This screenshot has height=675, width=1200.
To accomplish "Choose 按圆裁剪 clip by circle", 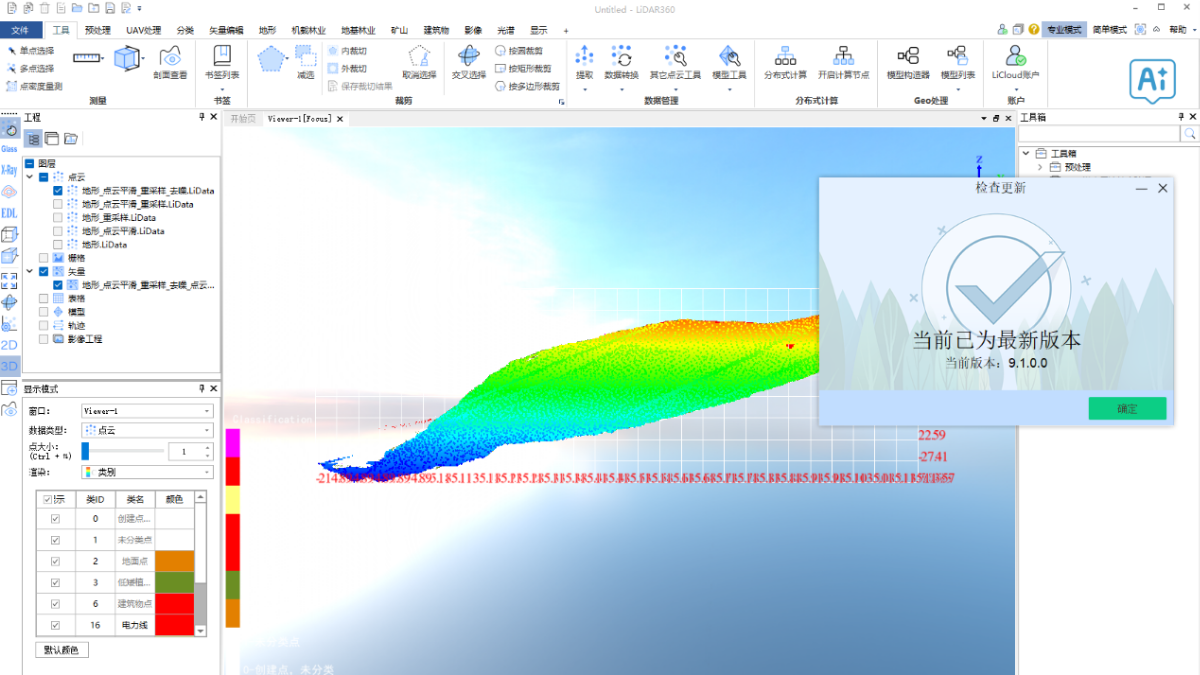I will [x=520, y=50].
